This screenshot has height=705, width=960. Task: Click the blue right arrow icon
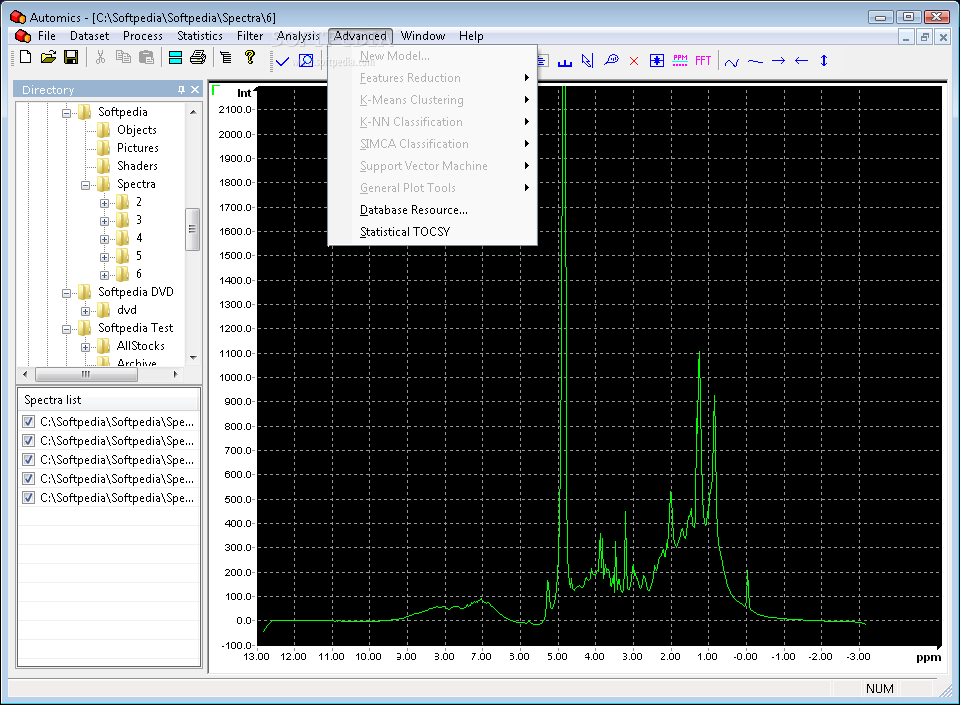click(x=779, y=61)
